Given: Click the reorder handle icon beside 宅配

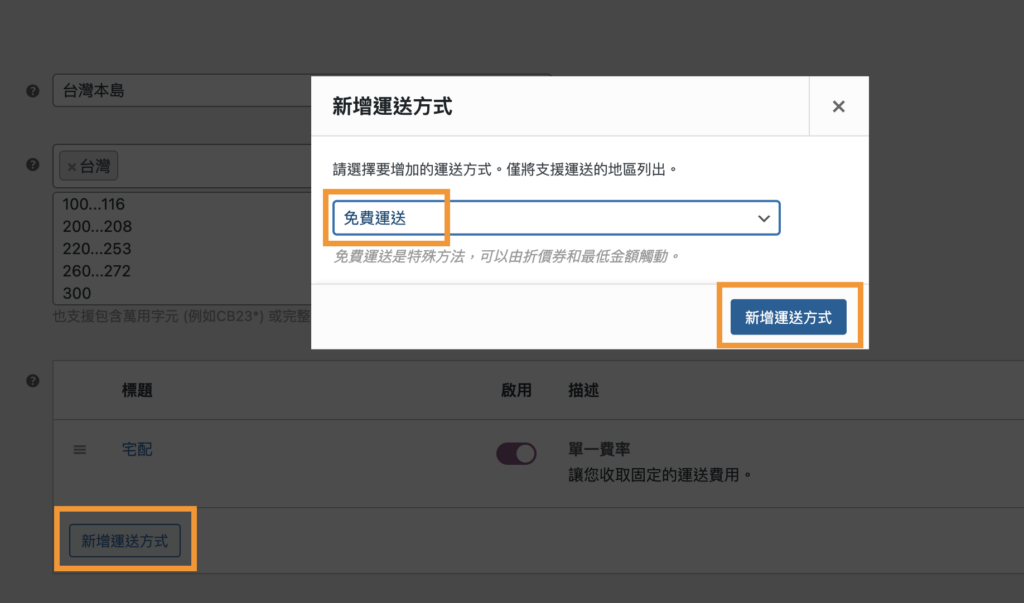Looking at the screenshot, I should pyautogui.click(x=79, y=449).
